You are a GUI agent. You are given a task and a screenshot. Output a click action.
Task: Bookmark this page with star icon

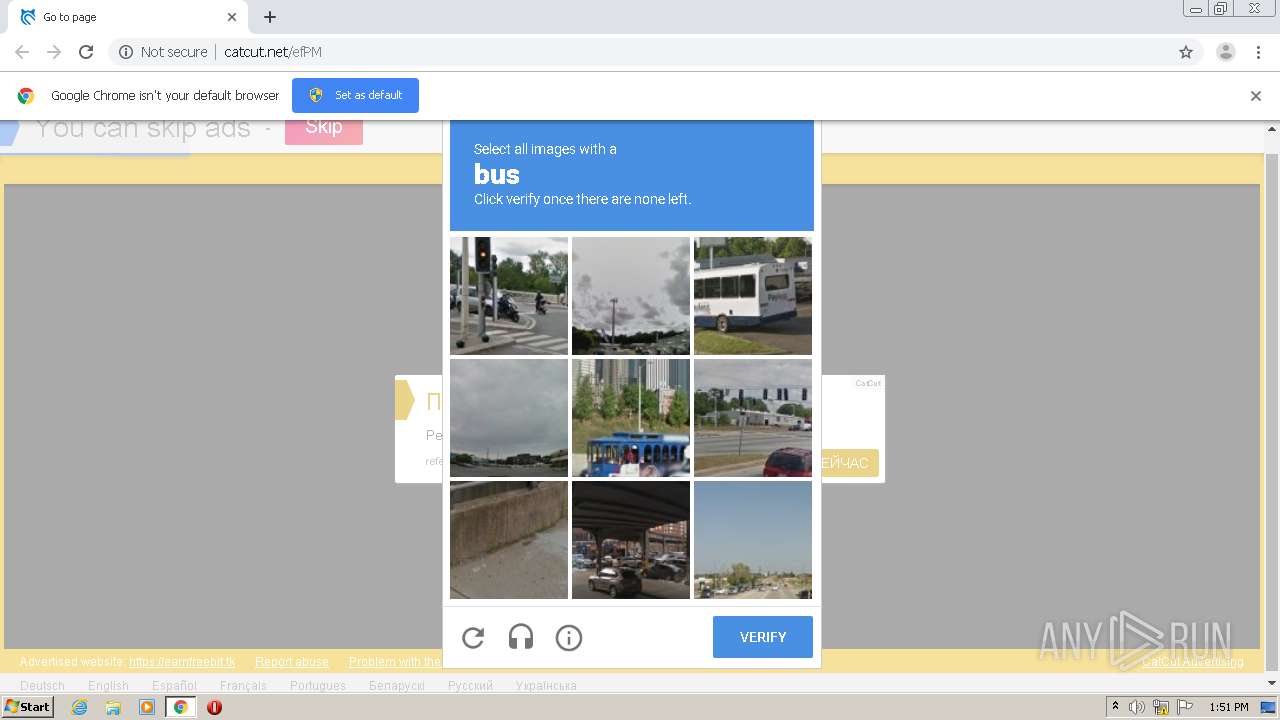pos(1186,52)
